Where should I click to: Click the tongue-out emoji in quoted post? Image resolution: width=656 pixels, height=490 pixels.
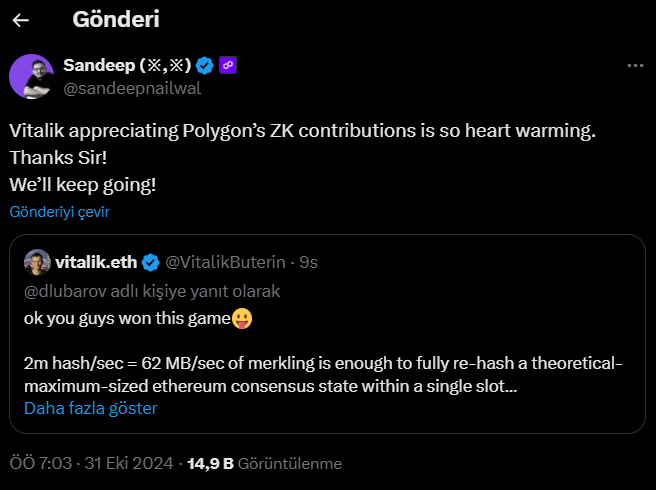pyautogui.click(x=241, y=318)
